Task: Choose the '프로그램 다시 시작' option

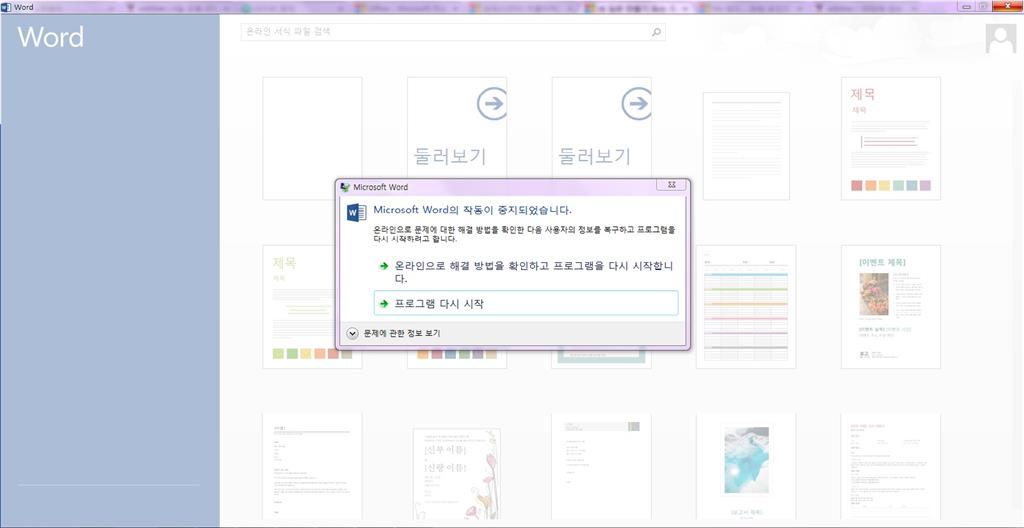Action: (526, 303)
